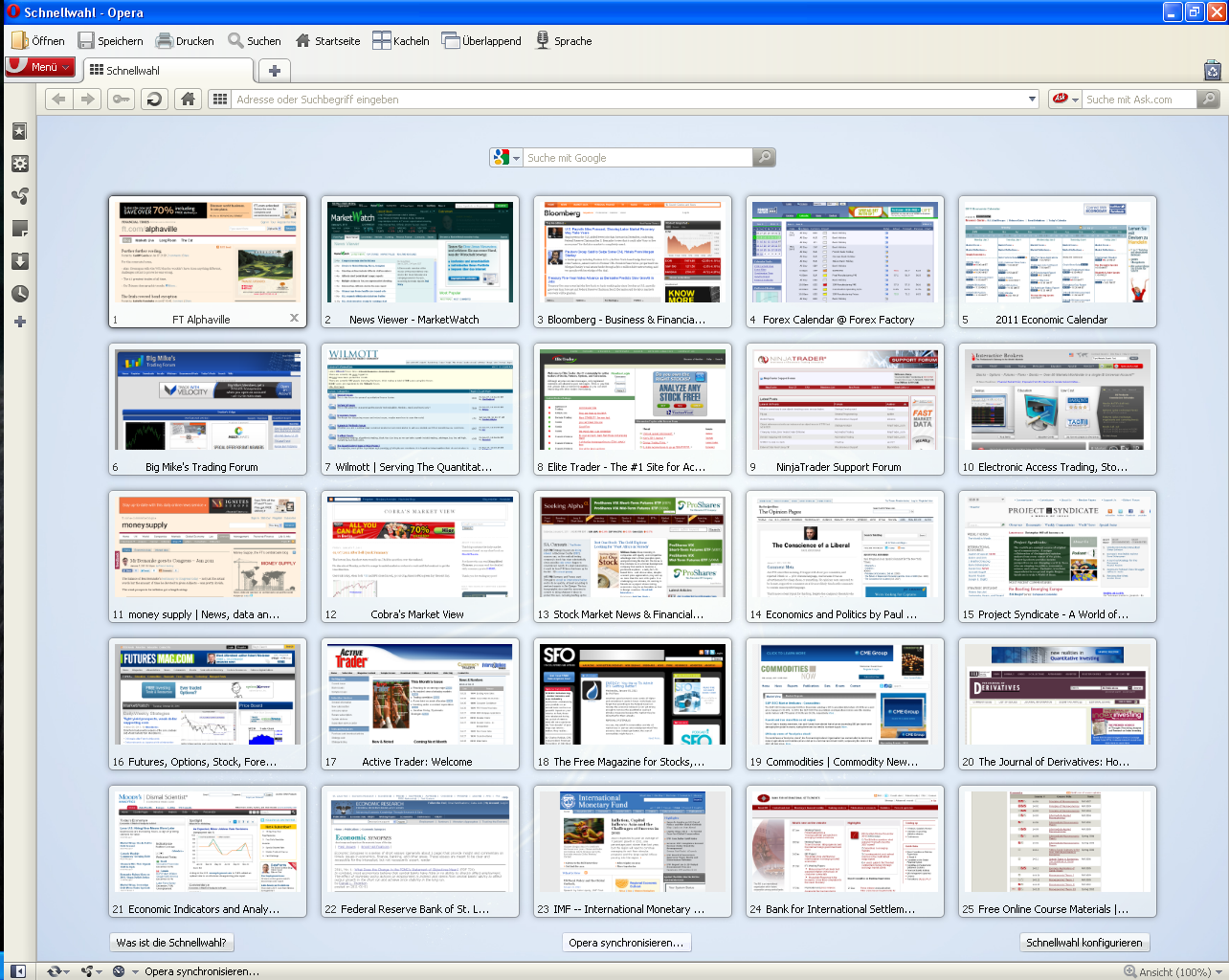Go to Startseite from the main toolbar

(x=327, y=40)
